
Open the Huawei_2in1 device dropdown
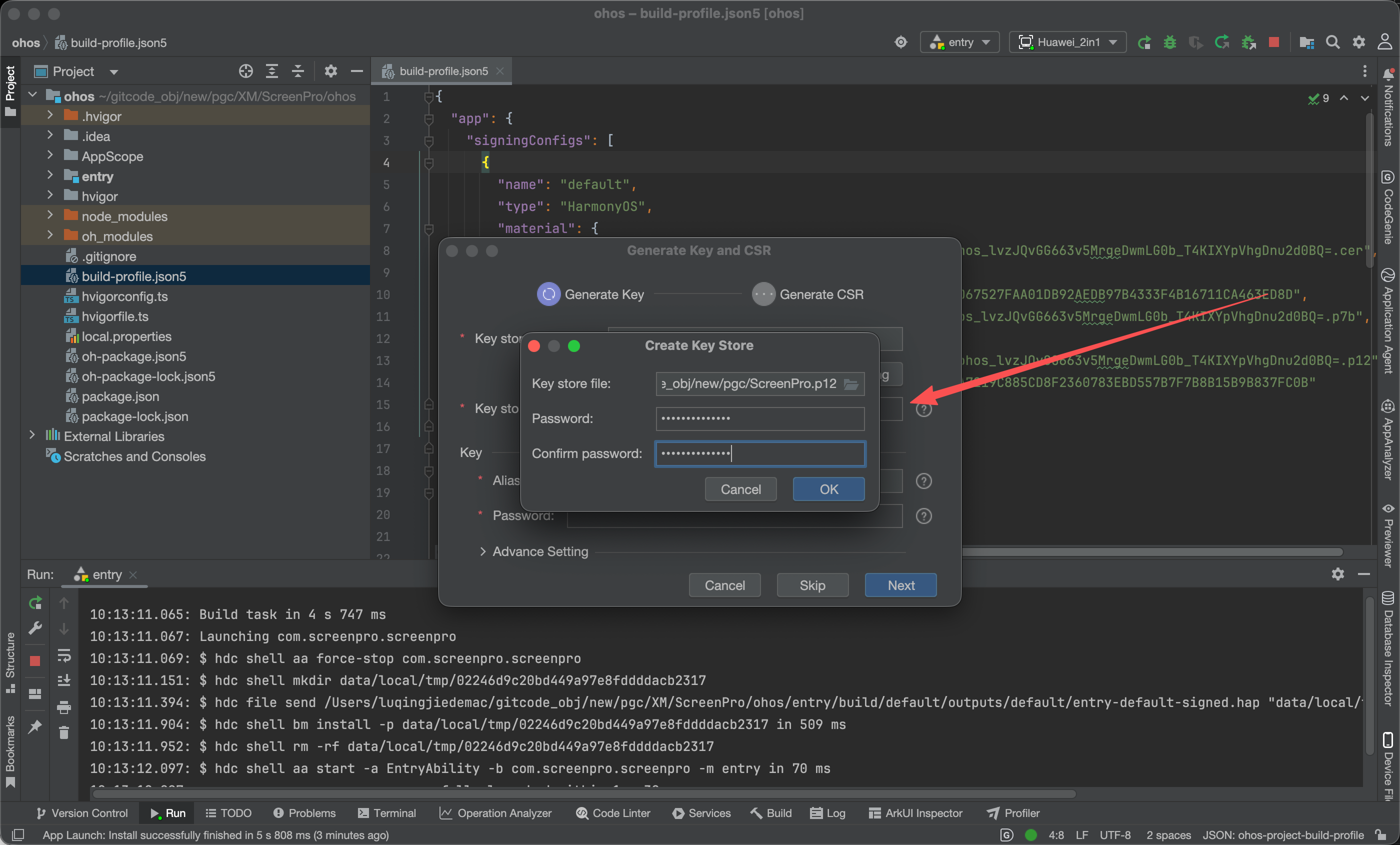[1067, 42]
